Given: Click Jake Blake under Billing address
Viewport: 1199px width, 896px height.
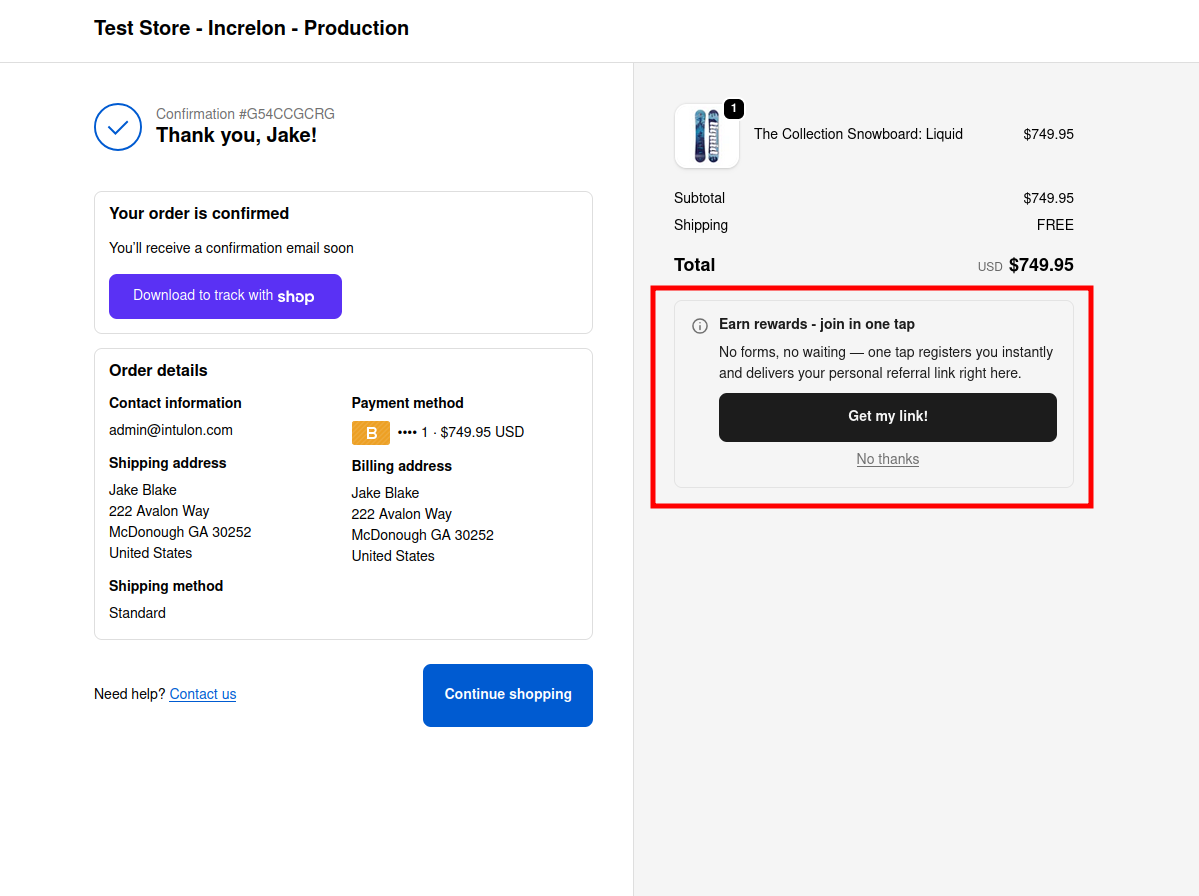Looking at the screenshot, I should click(385, 493).
